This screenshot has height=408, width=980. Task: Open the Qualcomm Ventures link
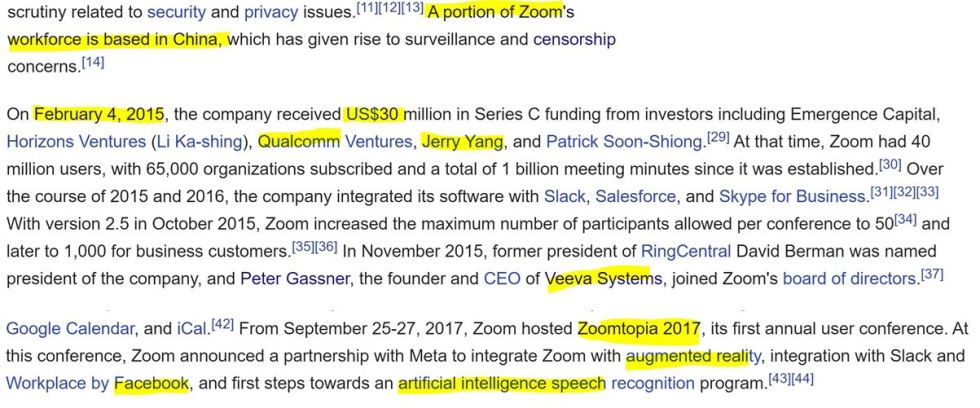335,142
